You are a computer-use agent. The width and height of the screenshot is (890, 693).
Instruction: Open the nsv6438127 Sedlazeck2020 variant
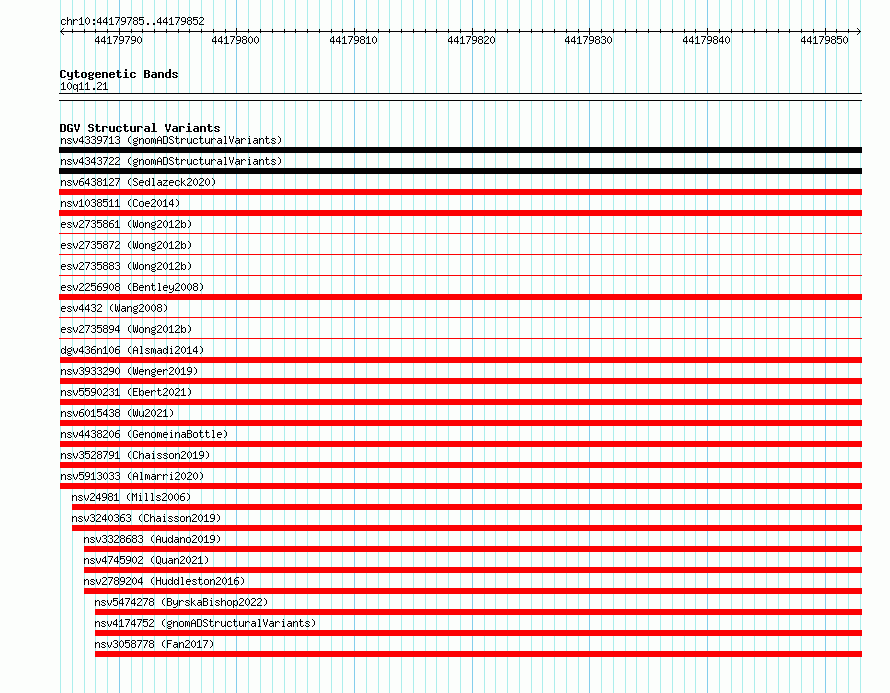[138, 182]
